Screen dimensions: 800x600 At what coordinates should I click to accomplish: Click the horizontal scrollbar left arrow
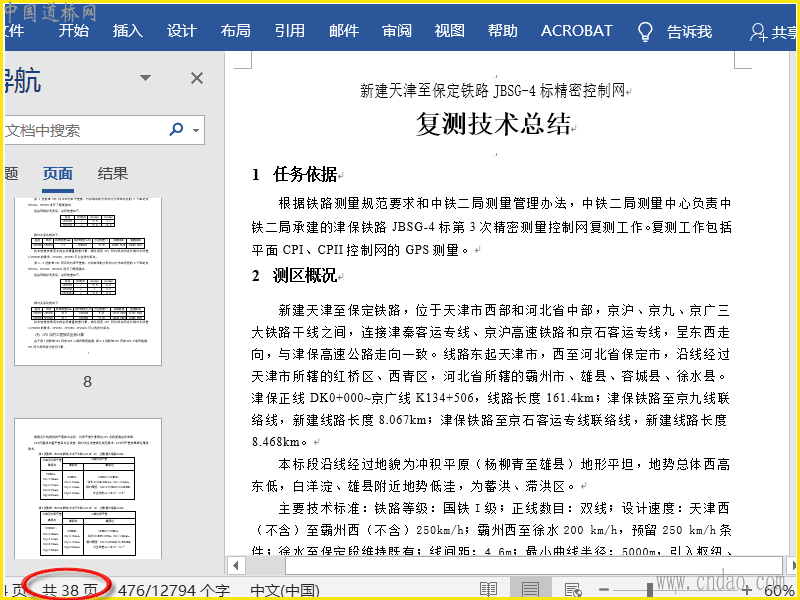coord(236,565)
